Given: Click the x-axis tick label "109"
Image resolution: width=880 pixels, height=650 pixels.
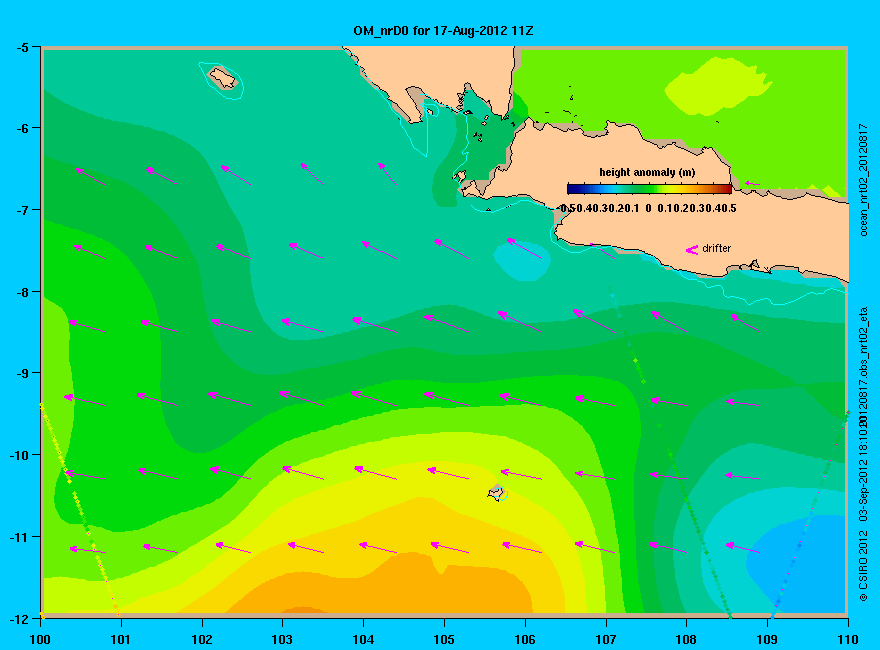Looking at the screenshot, I should point(767,639).
